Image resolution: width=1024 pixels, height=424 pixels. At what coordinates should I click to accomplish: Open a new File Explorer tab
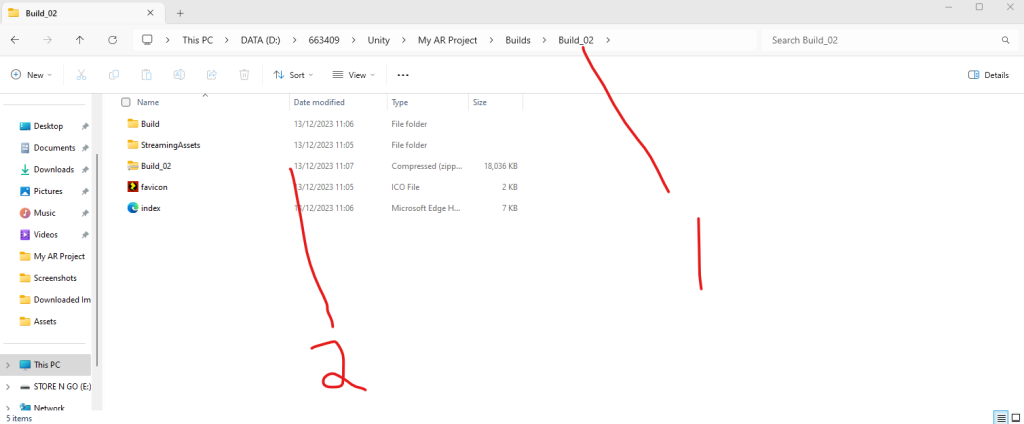(x=181, y=13)
